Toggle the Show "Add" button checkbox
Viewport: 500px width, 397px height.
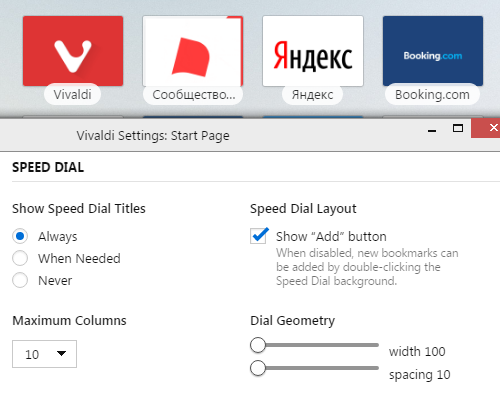(x=258, y=236)
